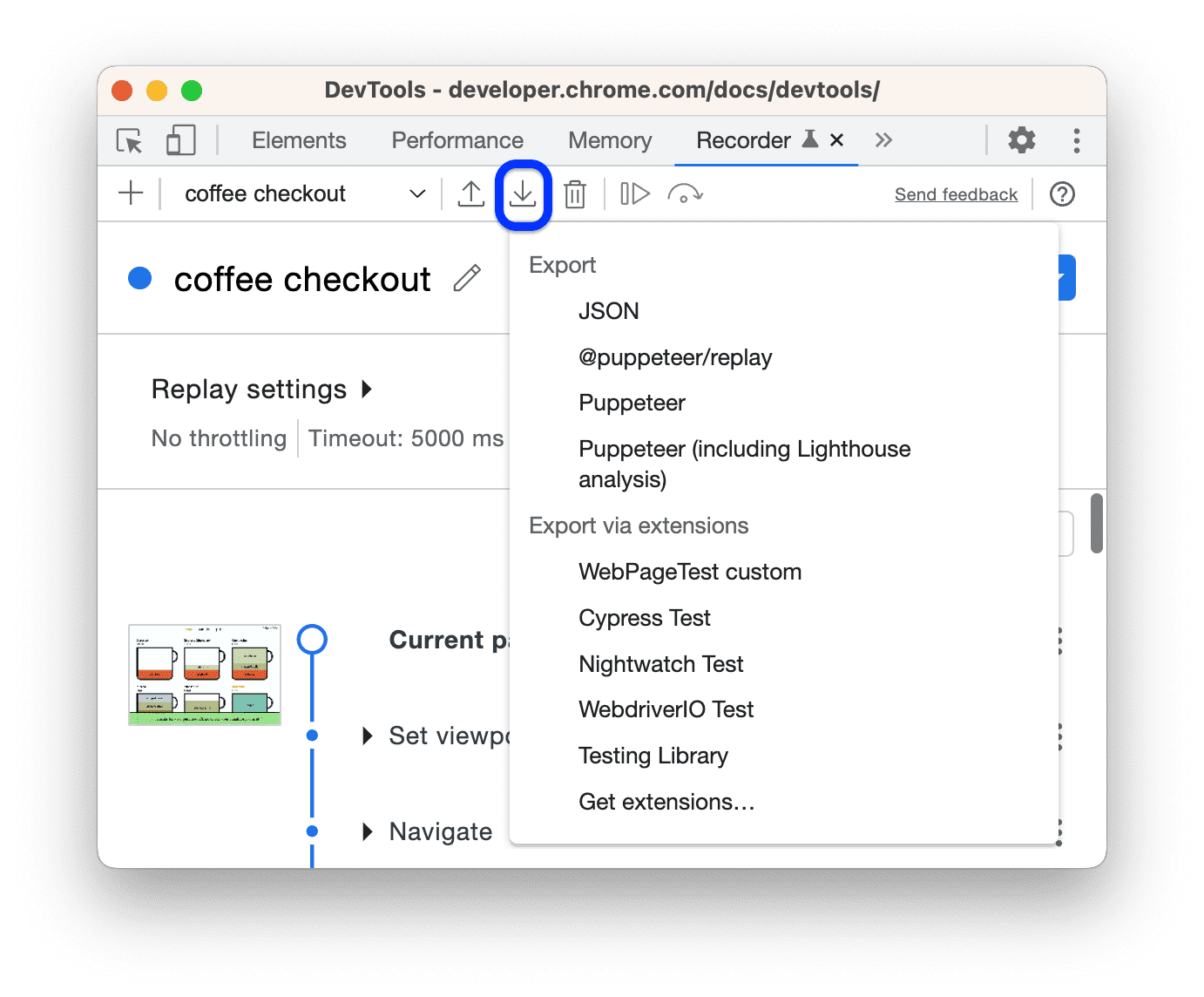Viewport: 1204px width, 997px height.
Task: Open DevTools settings gear
Action: tap(1021, 140)
